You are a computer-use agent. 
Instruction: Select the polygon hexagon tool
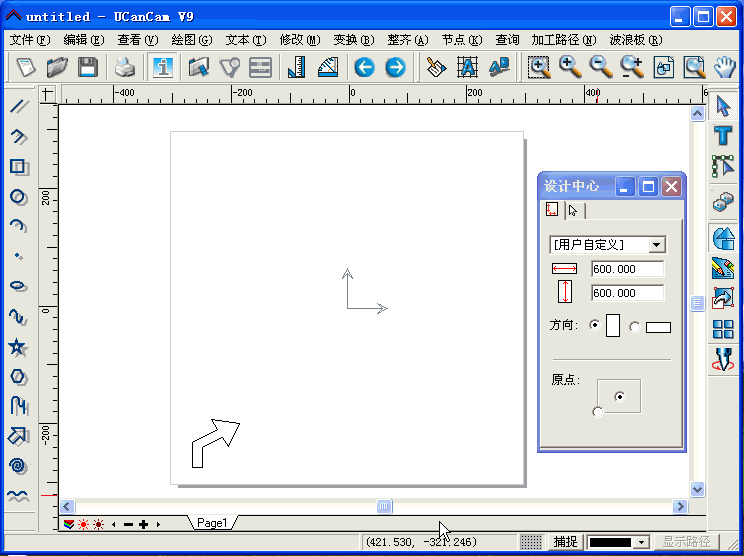tap(19, 377)
